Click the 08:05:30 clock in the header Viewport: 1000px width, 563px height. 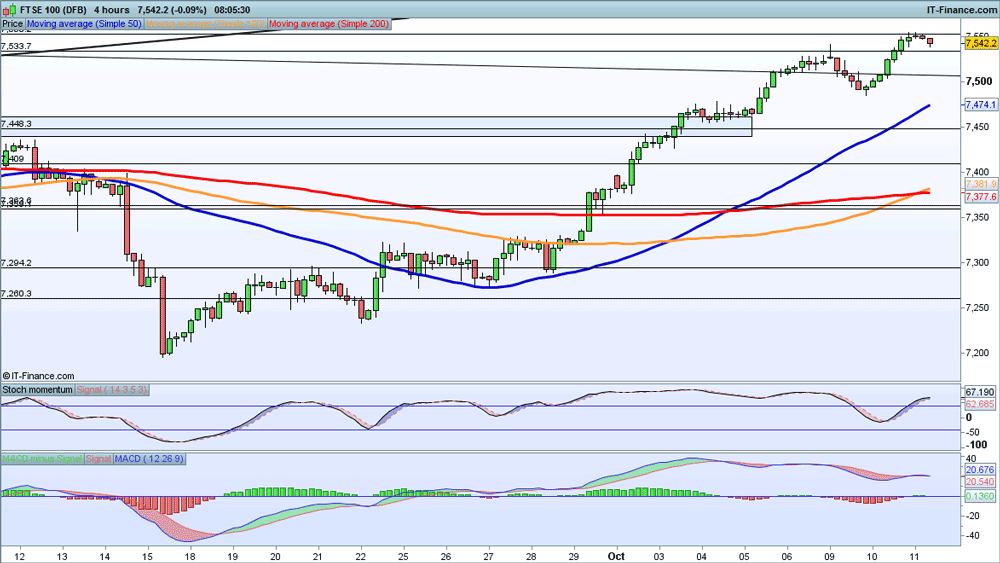(232, 10)
